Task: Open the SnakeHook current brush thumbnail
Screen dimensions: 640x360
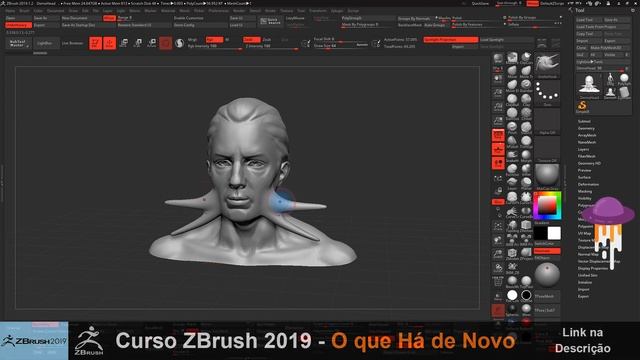Action: tap(547, 65)
